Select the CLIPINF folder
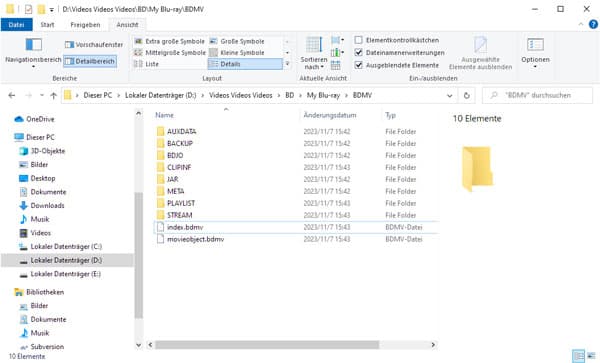The height and width of the screenshot is (363, 600). [179, 167]
